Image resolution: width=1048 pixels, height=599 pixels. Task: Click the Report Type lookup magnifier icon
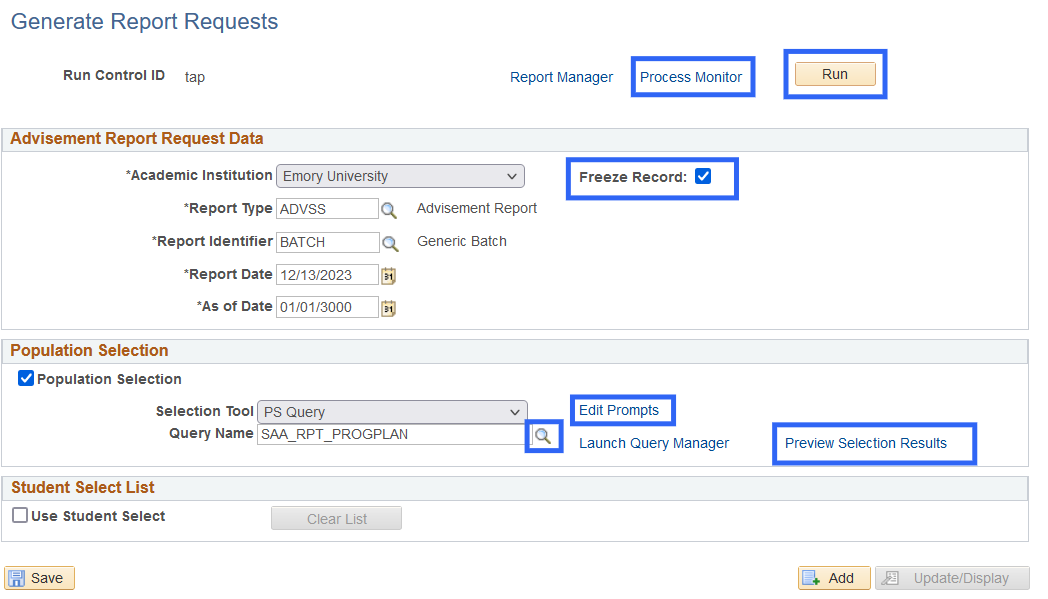(x=390, y=210)
